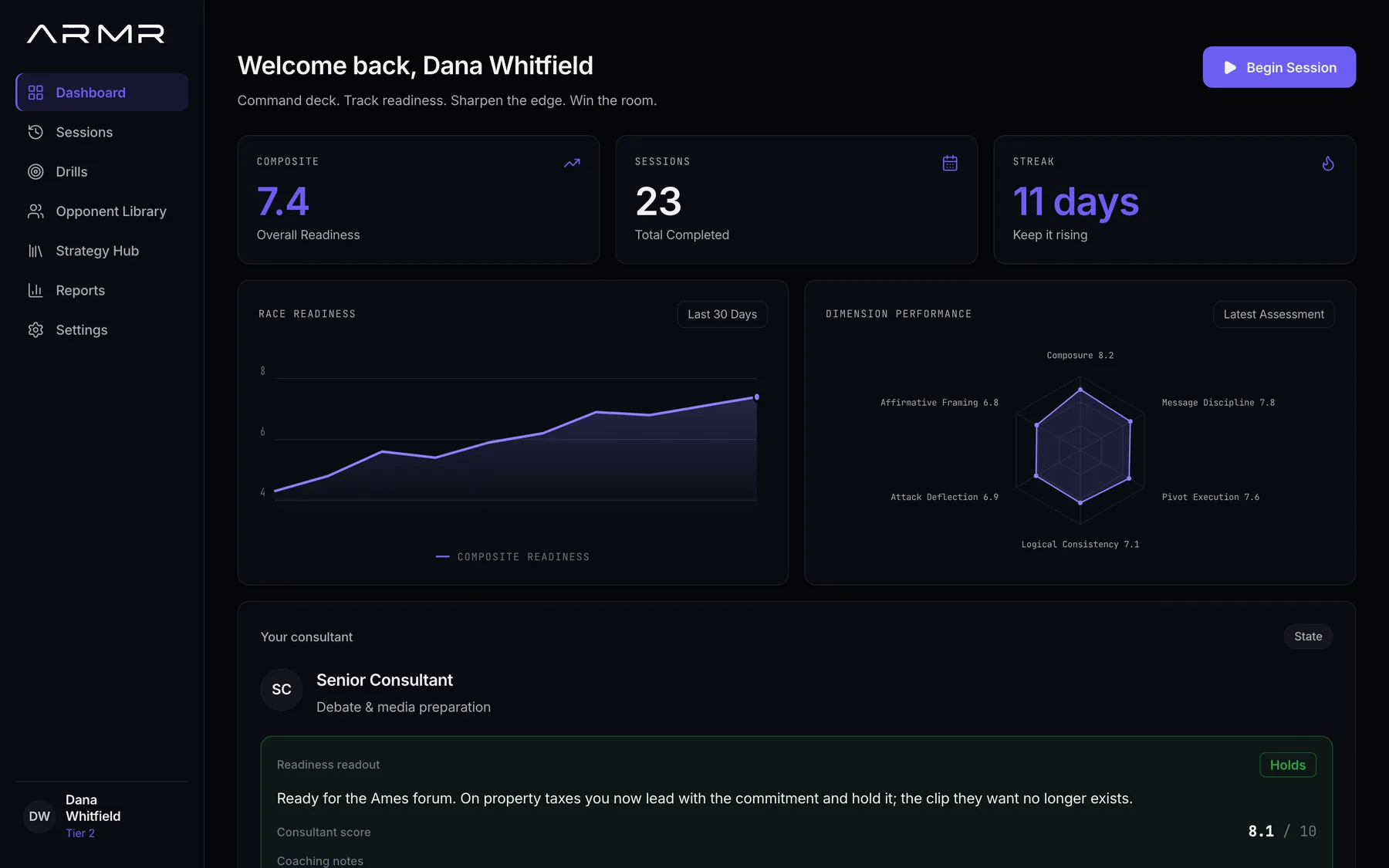Click the Reports bar chart icon
This screenshot has height=868, width=1389.
[x=35, y=290]
